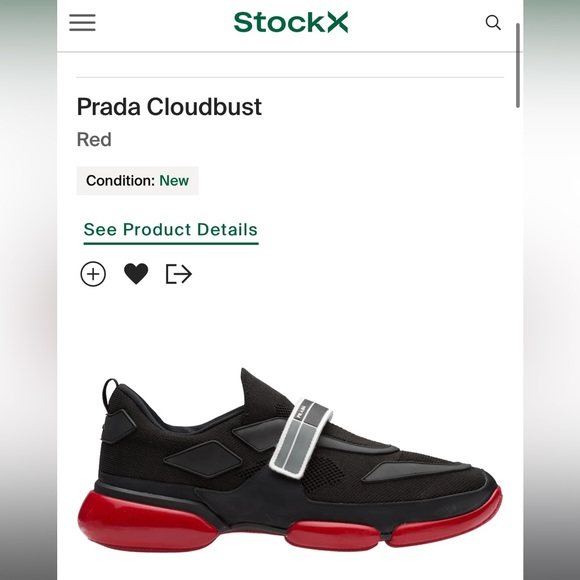Add product with the plus circle icon

pyautogui.click(x=93, y=274)
